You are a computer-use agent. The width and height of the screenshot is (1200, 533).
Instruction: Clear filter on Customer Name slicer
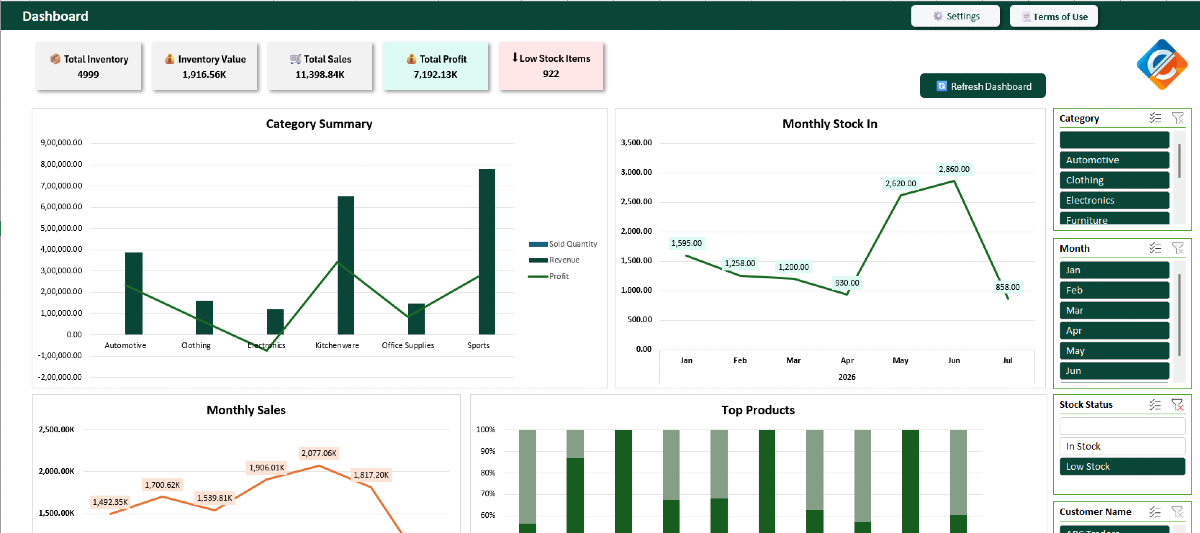point(1178,511)
